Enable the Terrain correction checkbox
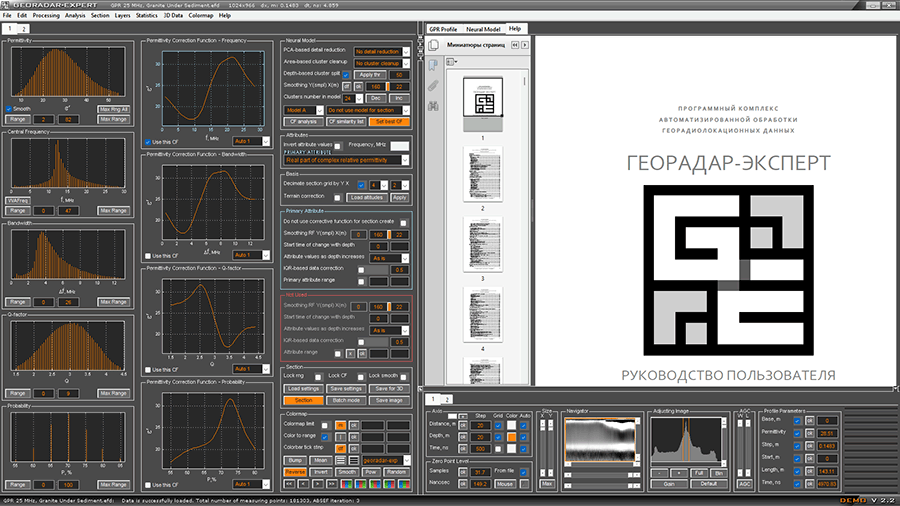 [x=336, y=198]
